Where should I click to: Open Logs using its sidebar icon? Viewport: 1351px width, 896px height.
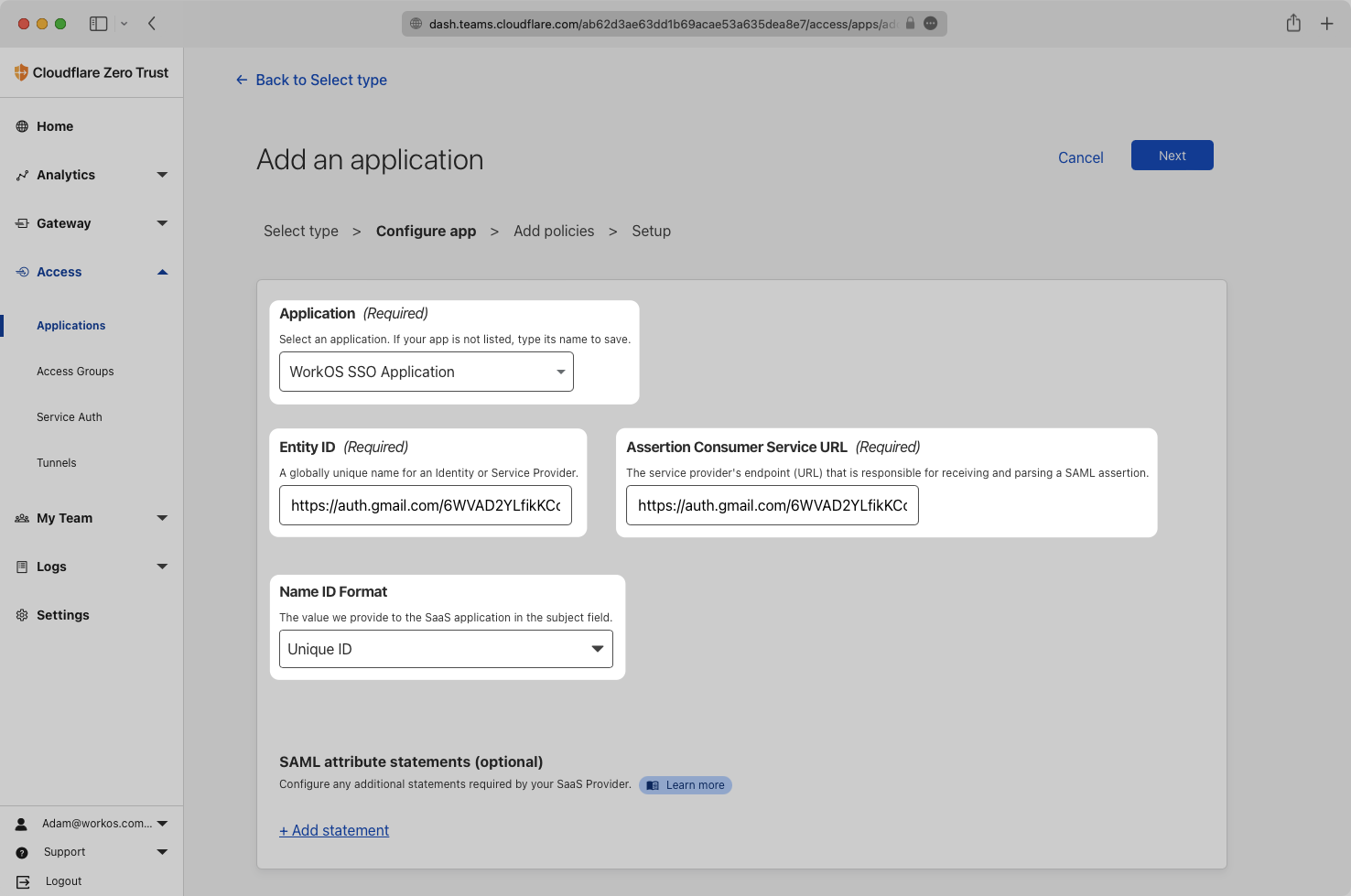click(21, 567)
